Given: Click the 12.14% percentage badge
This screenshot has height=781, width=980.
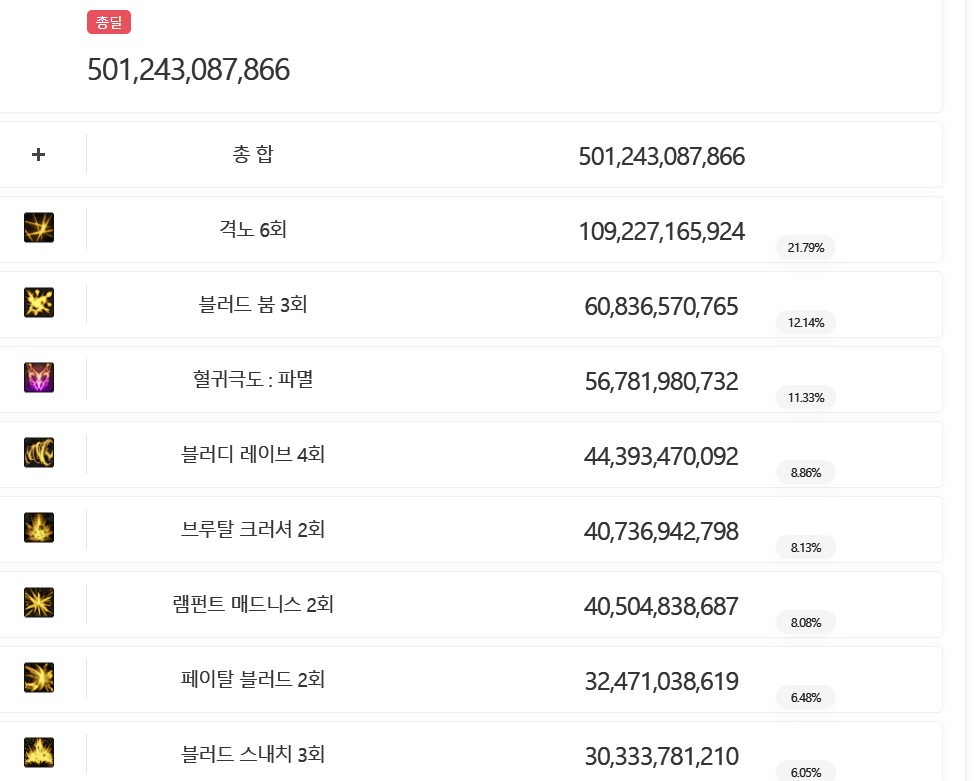Looking at the screenshot, I should click(x=805, y=323).
